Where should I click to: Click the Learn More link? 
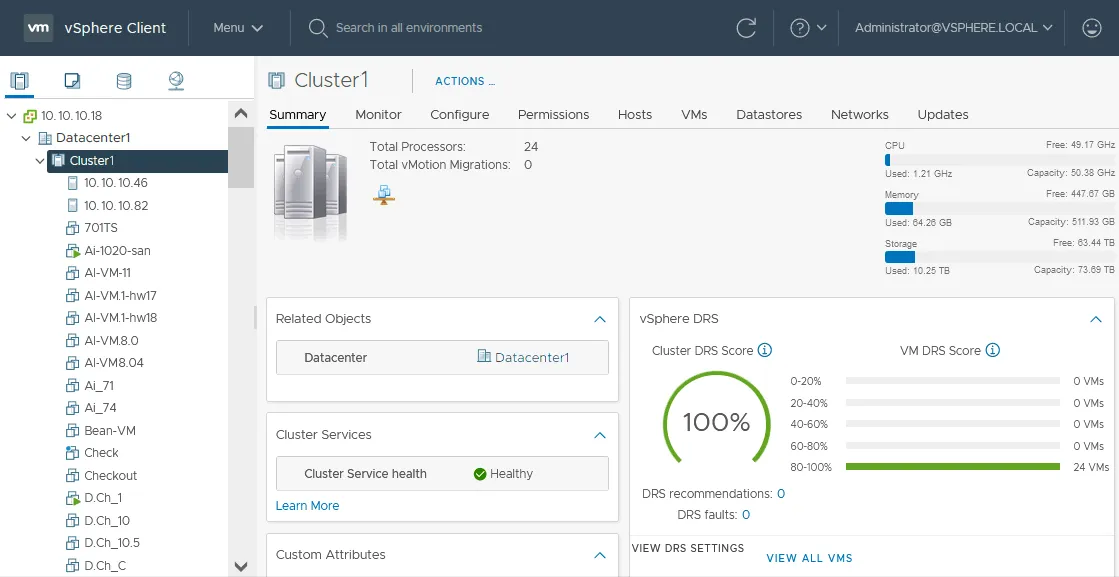pos(307,506)
